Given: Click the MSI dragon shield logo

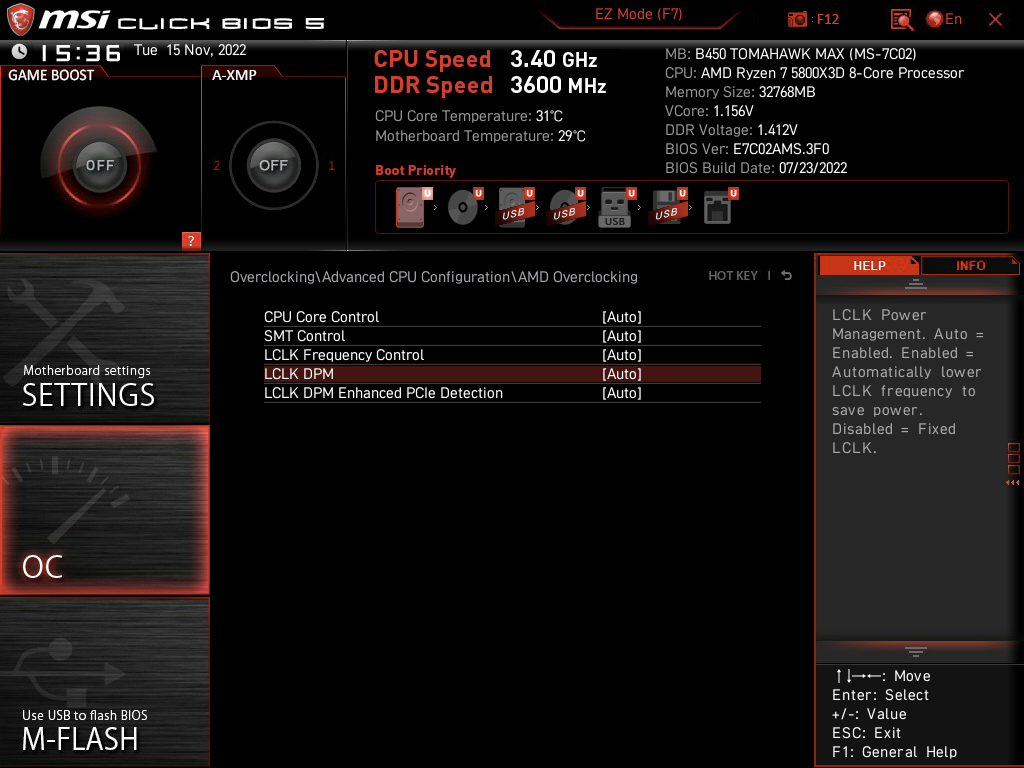Looking at the screenshot, I should (x=20, y=20).
